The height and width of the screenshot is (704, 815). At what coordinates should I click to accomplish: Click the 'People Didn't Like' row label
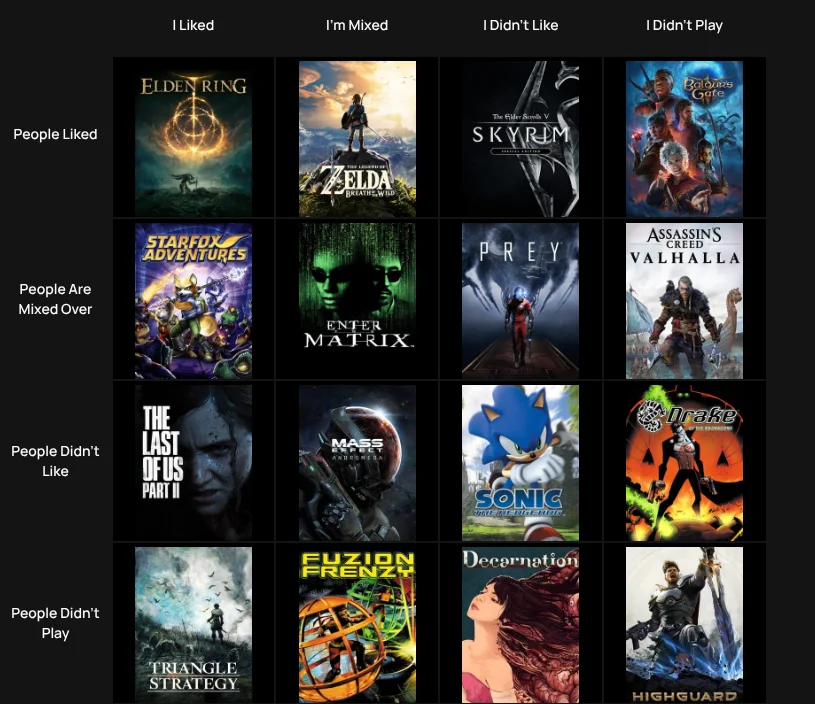[55, 461]
